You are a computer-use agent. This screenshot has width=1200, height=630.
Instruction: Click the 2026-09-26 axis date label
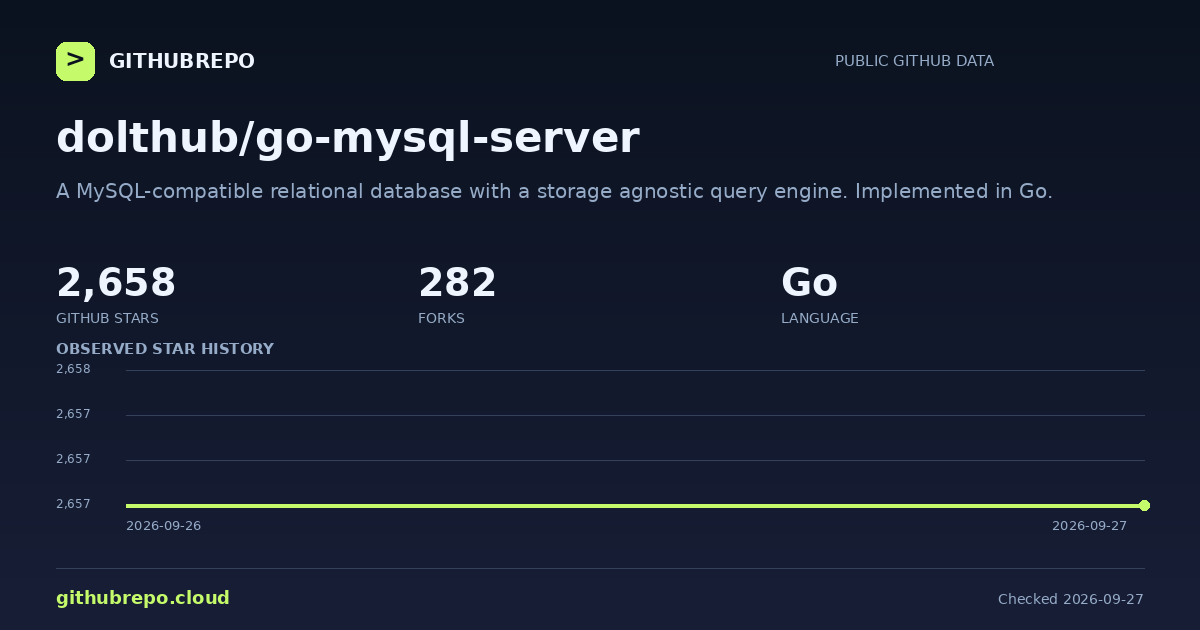(163, 526)
